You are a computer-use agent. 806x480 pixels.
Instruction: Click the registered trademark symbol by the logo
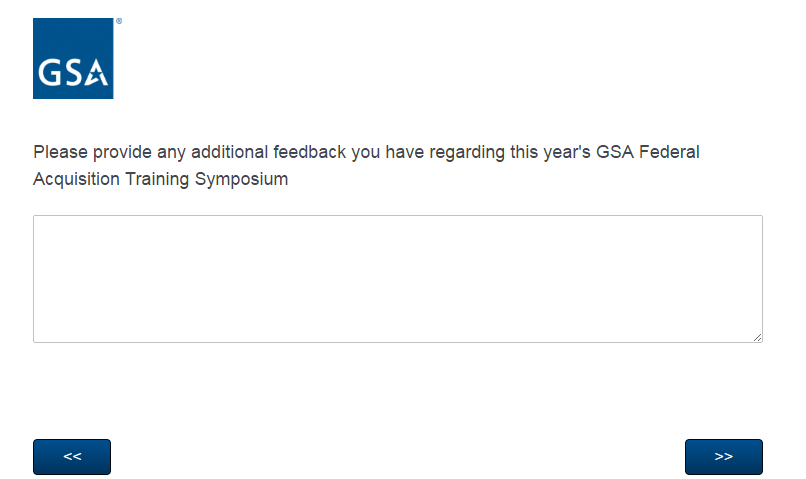tap(119, 20)
